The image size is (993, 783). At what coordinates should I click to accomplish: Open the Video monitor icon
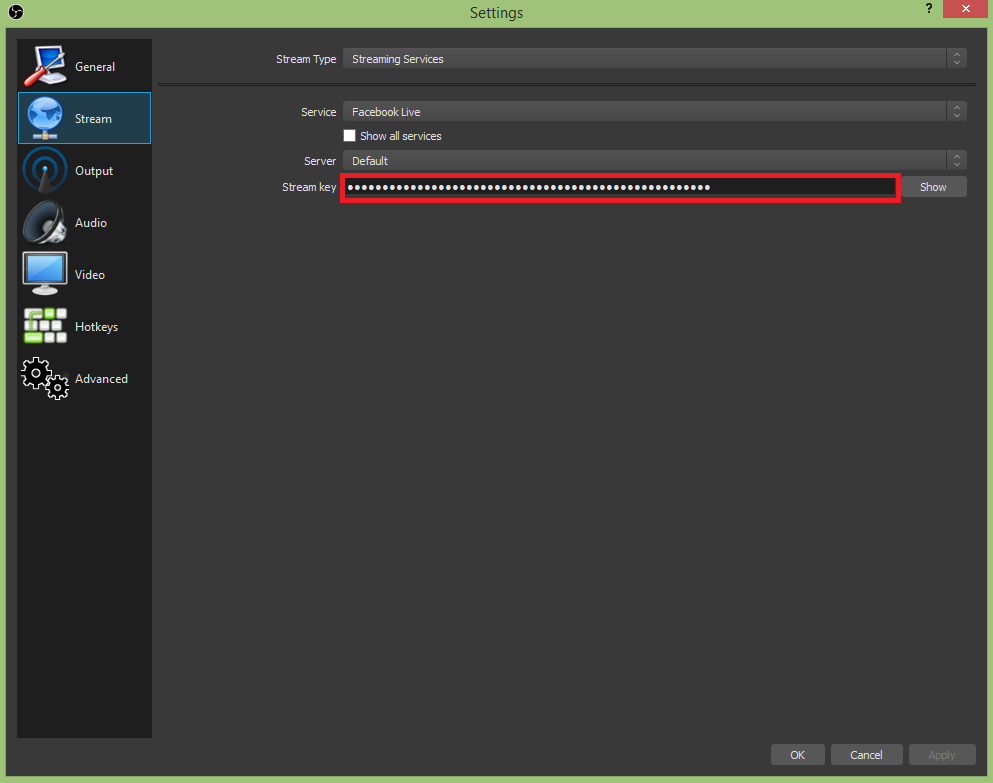pos(45,274)
